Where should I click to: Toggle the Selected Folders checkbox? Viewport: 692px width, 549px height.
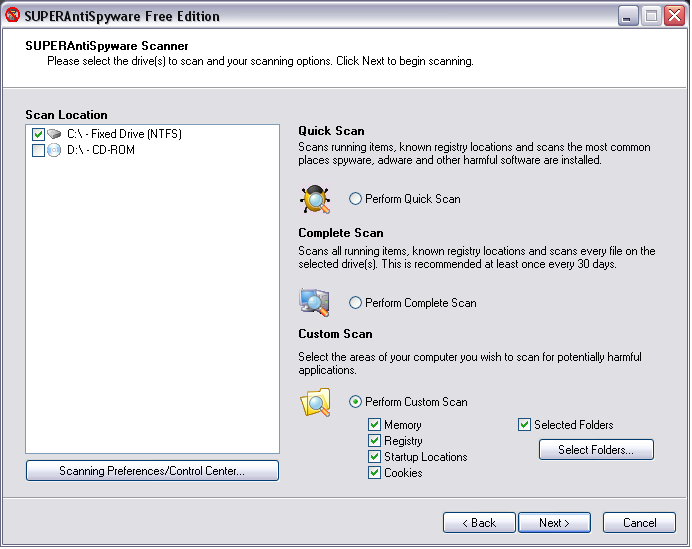pos(524,425)
